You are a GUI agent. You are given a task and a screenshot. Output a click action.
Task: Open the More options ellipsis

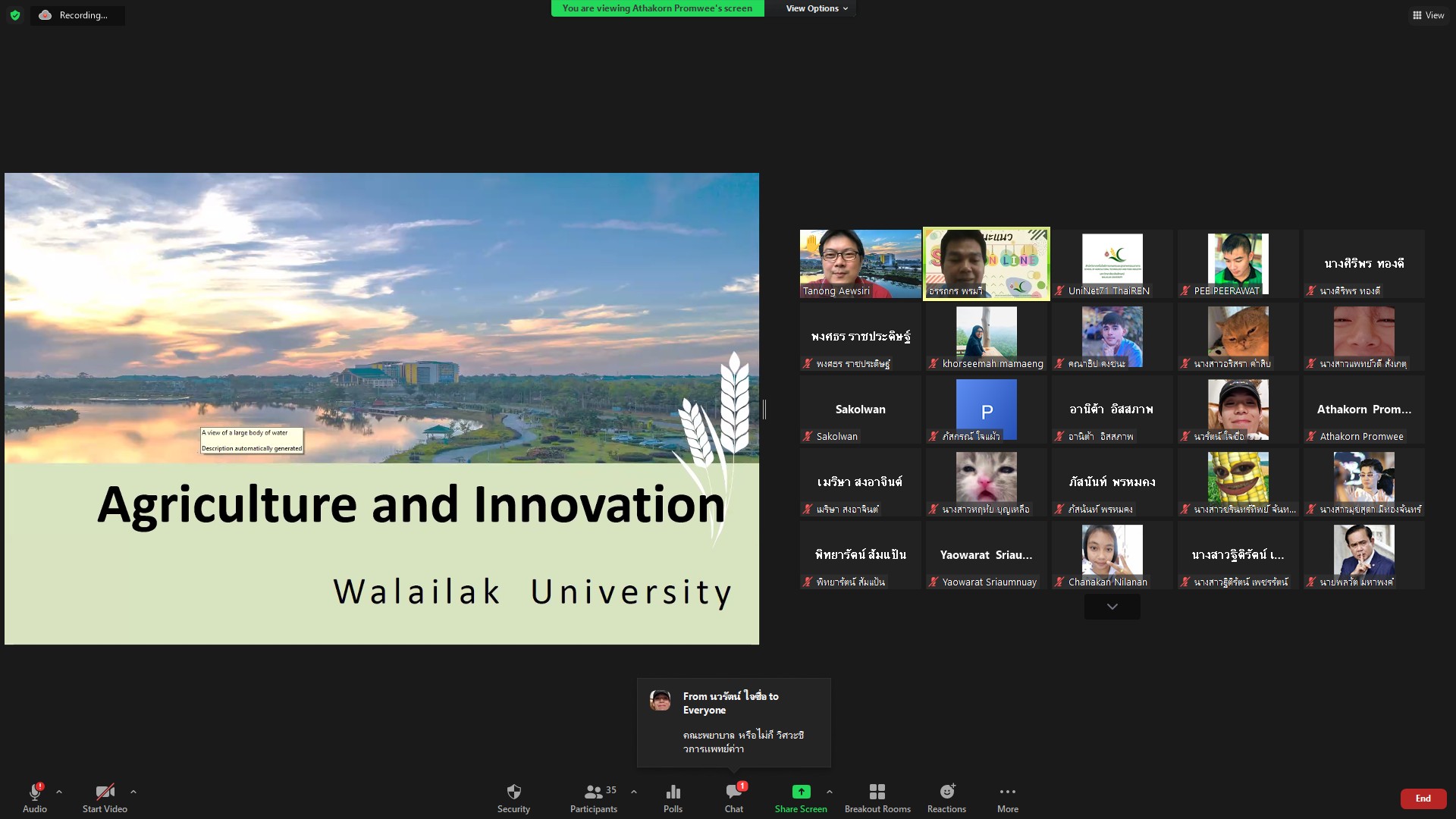pos(1008,792)
